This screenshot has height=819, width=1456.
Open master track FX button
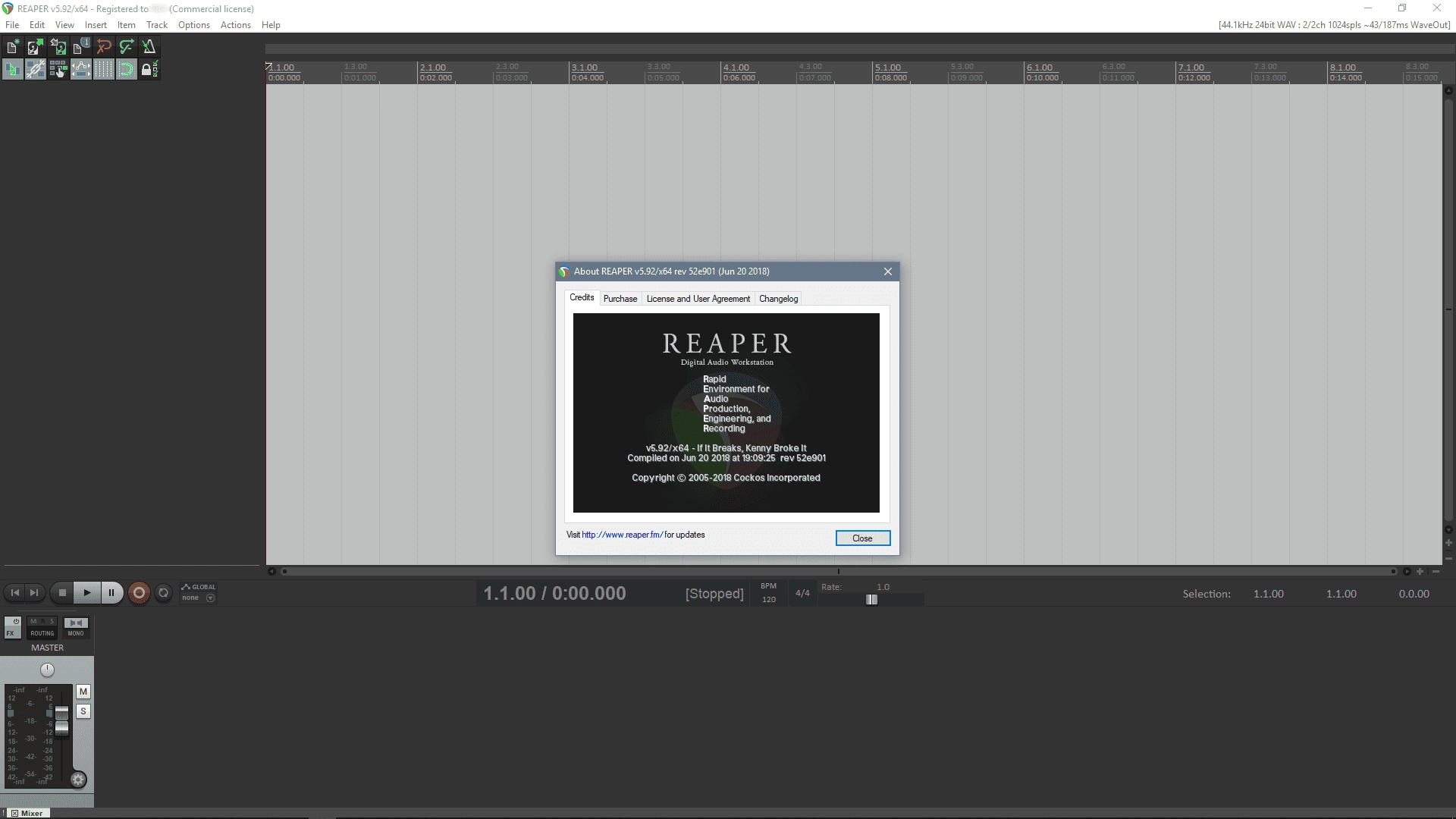pyautogui.click(x=10, y=632)
